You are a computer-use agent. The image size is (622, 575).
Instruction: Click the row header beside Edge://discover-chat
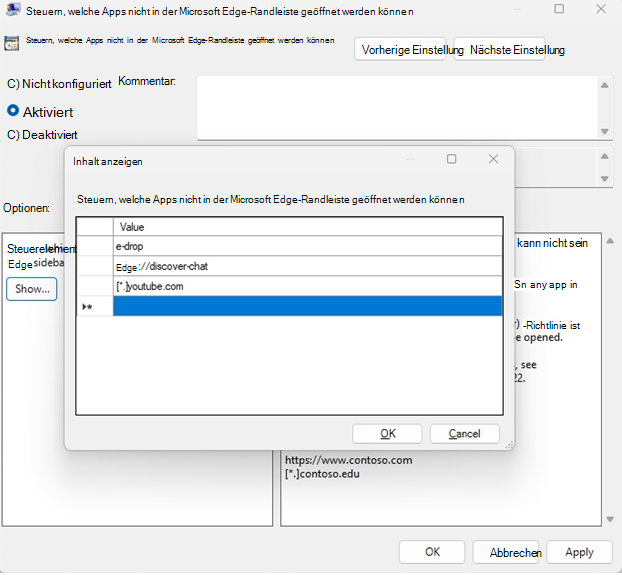click(95, 266)
